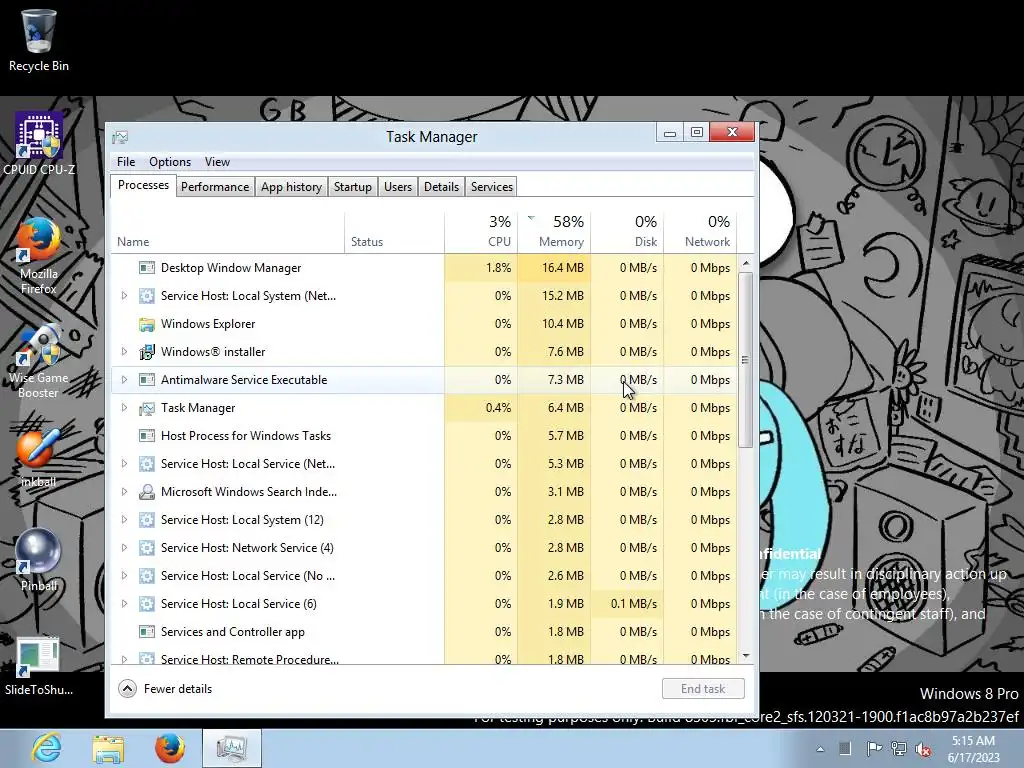The image size is (1024, 768).
Task: Select the 0.1 MB/s disk value
Action: click(x=628, y=604)
